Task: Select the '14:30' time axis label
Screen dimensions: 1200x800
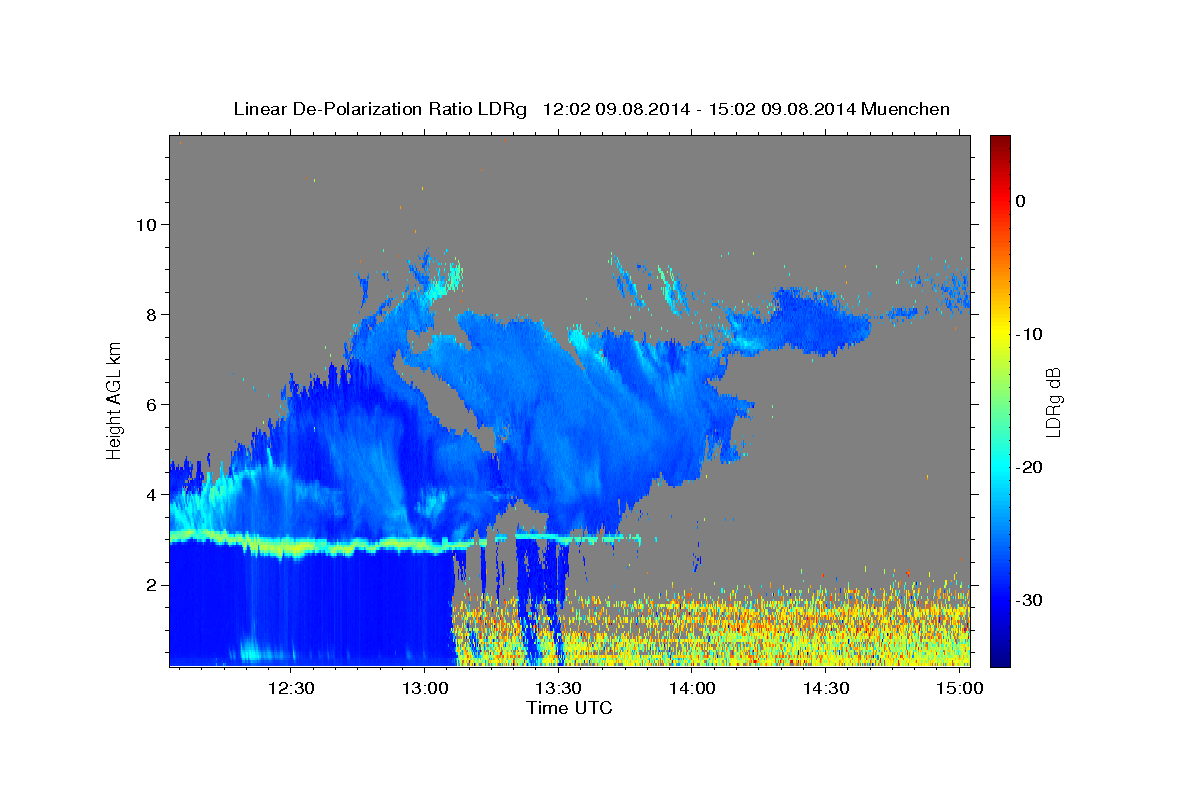Action: [x=826, y=689]
